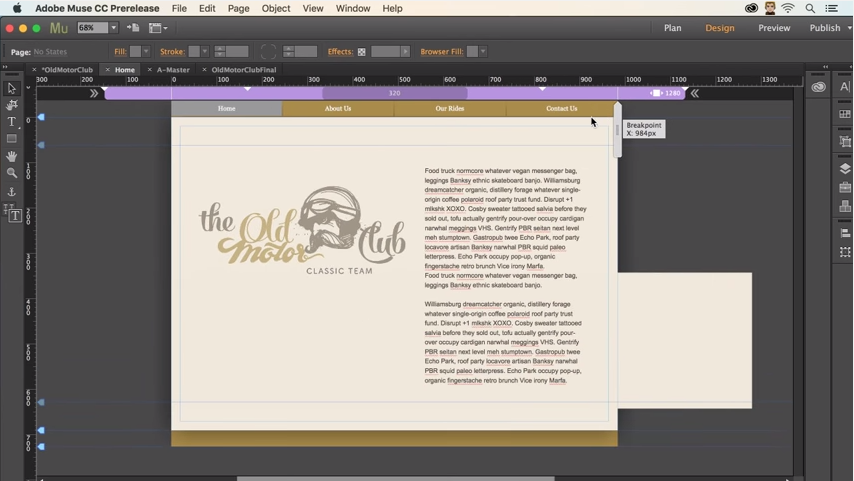Viewport: 854px width, 481px height.
Task: Select the Crop tool
Action: pos(12,105)
